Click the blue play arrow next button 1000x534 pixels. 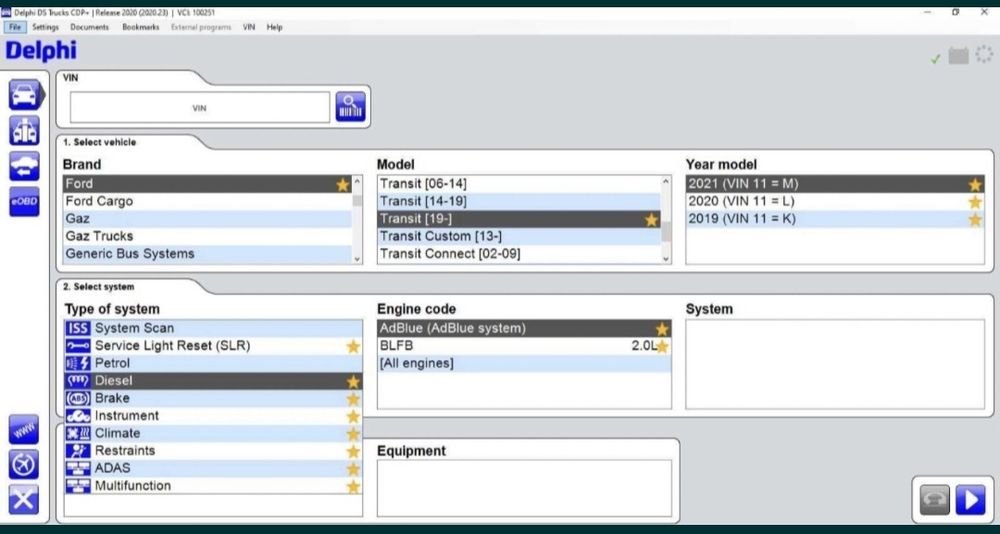(x=970, y=500)
